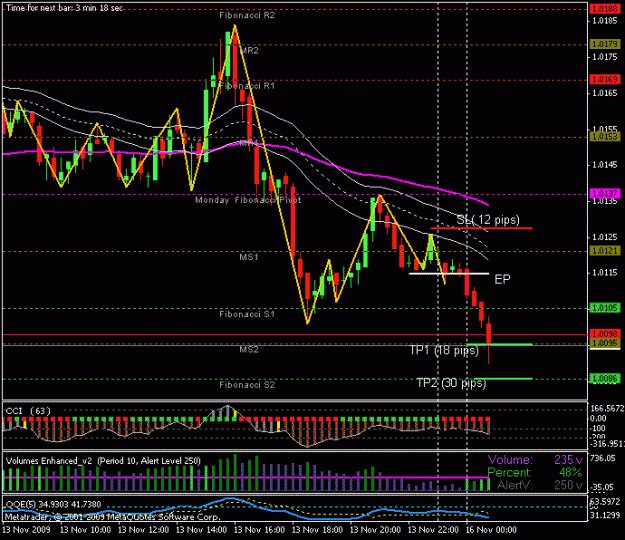The height and width of the screenshot is (540, 625).
Task: Select the green TP1 target line
Action: 499,344
